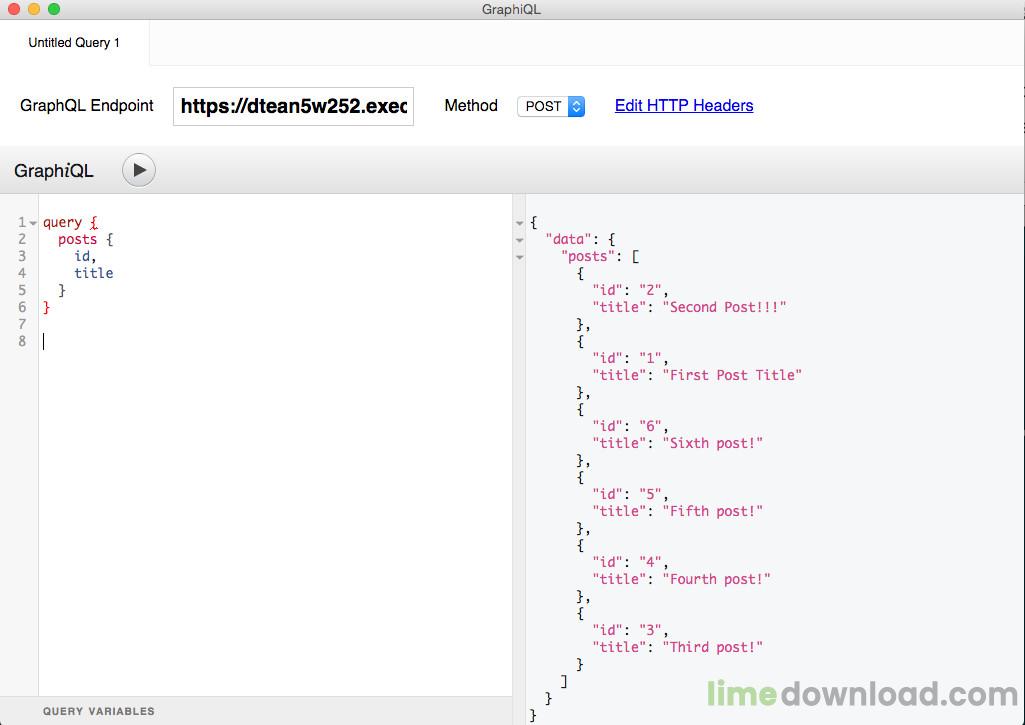
Task: Run the query with the play button
Action: tap(139, 170)
